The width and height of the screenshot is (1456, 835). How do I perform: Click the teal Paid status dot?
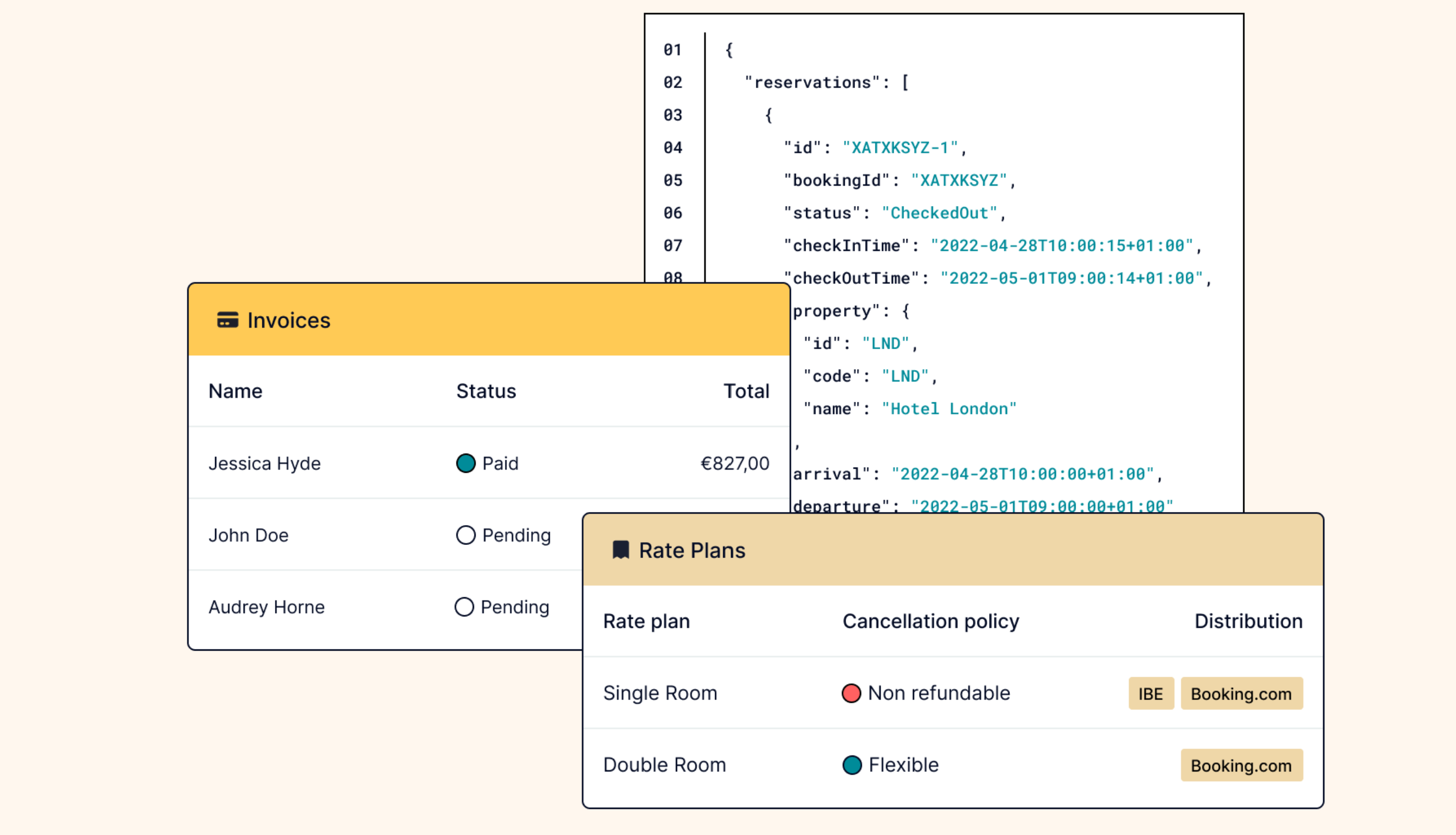(x=465, y=463)
